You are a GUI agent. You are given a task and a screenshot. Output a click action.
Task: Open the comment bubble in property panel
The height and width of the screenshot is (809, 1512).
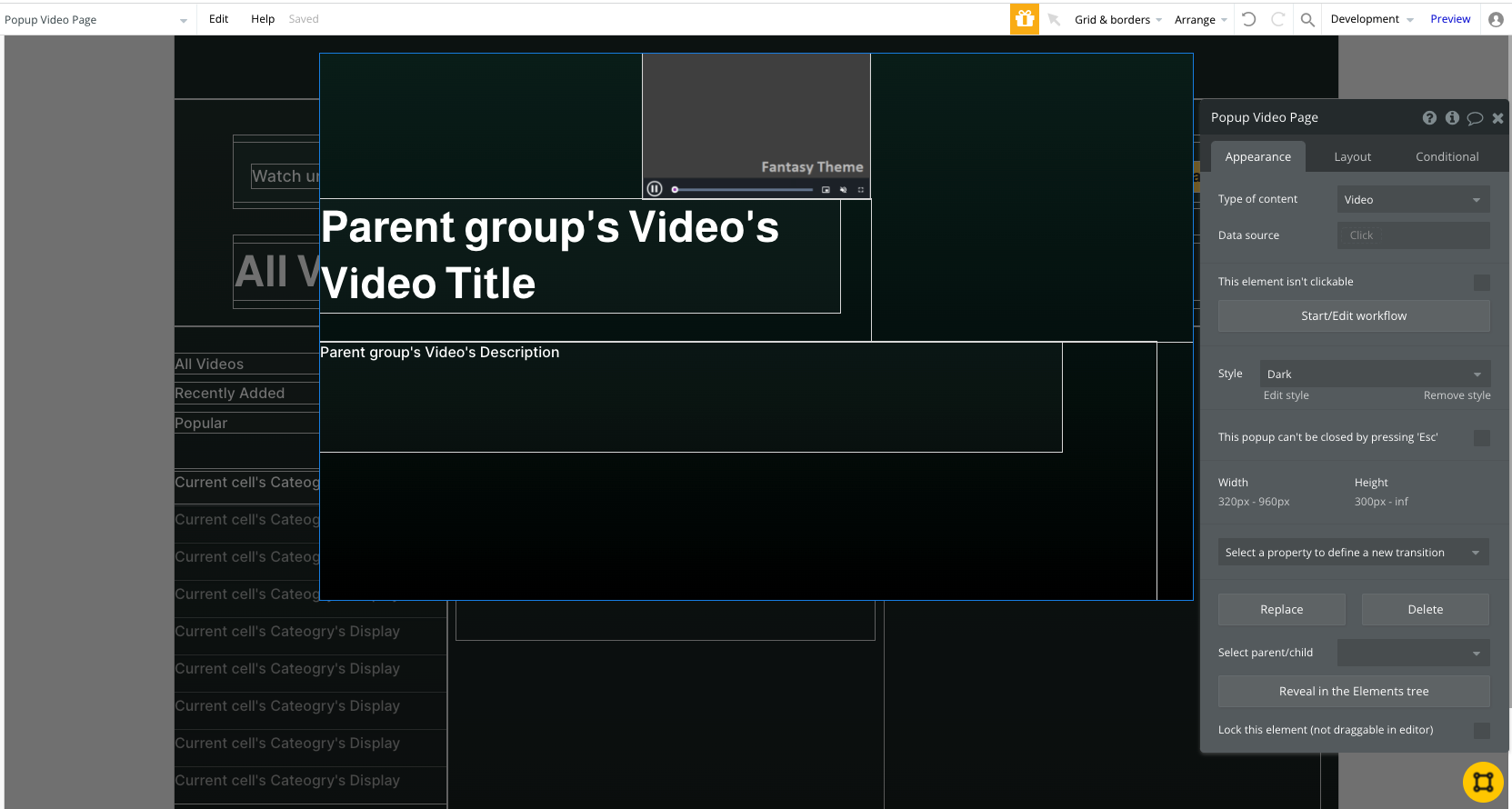(1475, 118)
